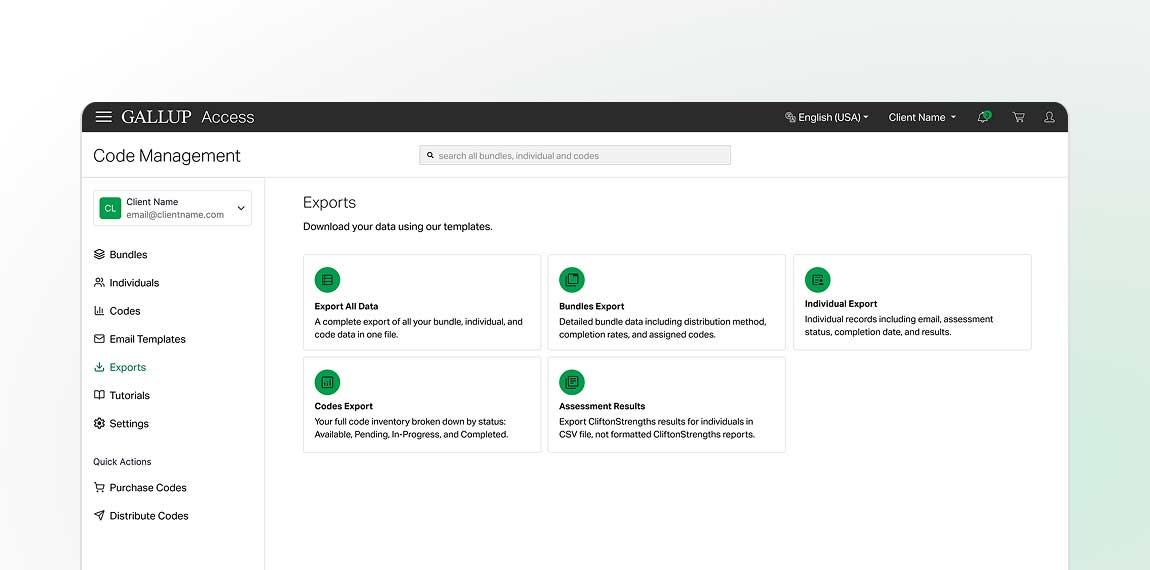Click the GALLUP Access logo
This screenshot has width=1150, height=570.
(x=188, y=117)
